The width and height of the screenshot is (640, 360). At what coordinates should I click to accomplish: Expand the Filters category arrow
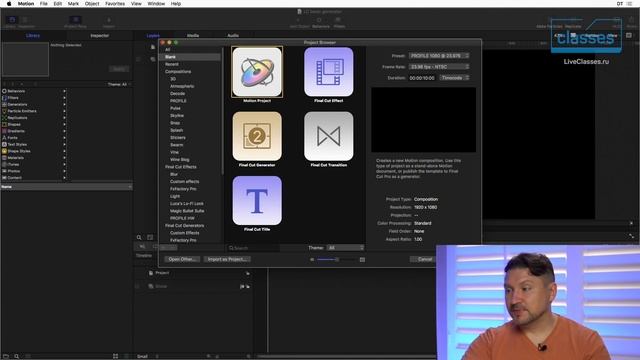click(64, 98)
